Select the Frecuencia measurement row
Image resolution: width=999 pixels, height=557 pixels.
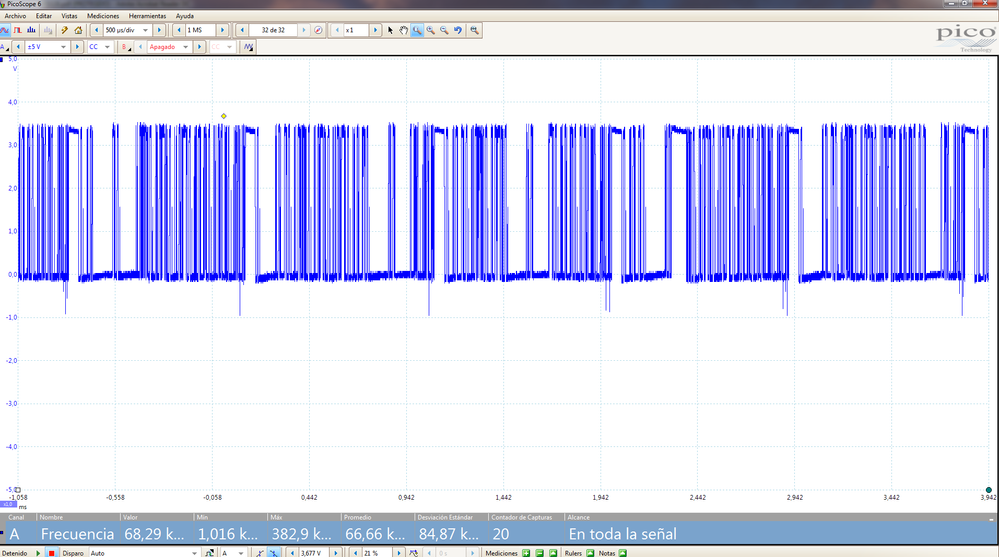click(500, 534)
